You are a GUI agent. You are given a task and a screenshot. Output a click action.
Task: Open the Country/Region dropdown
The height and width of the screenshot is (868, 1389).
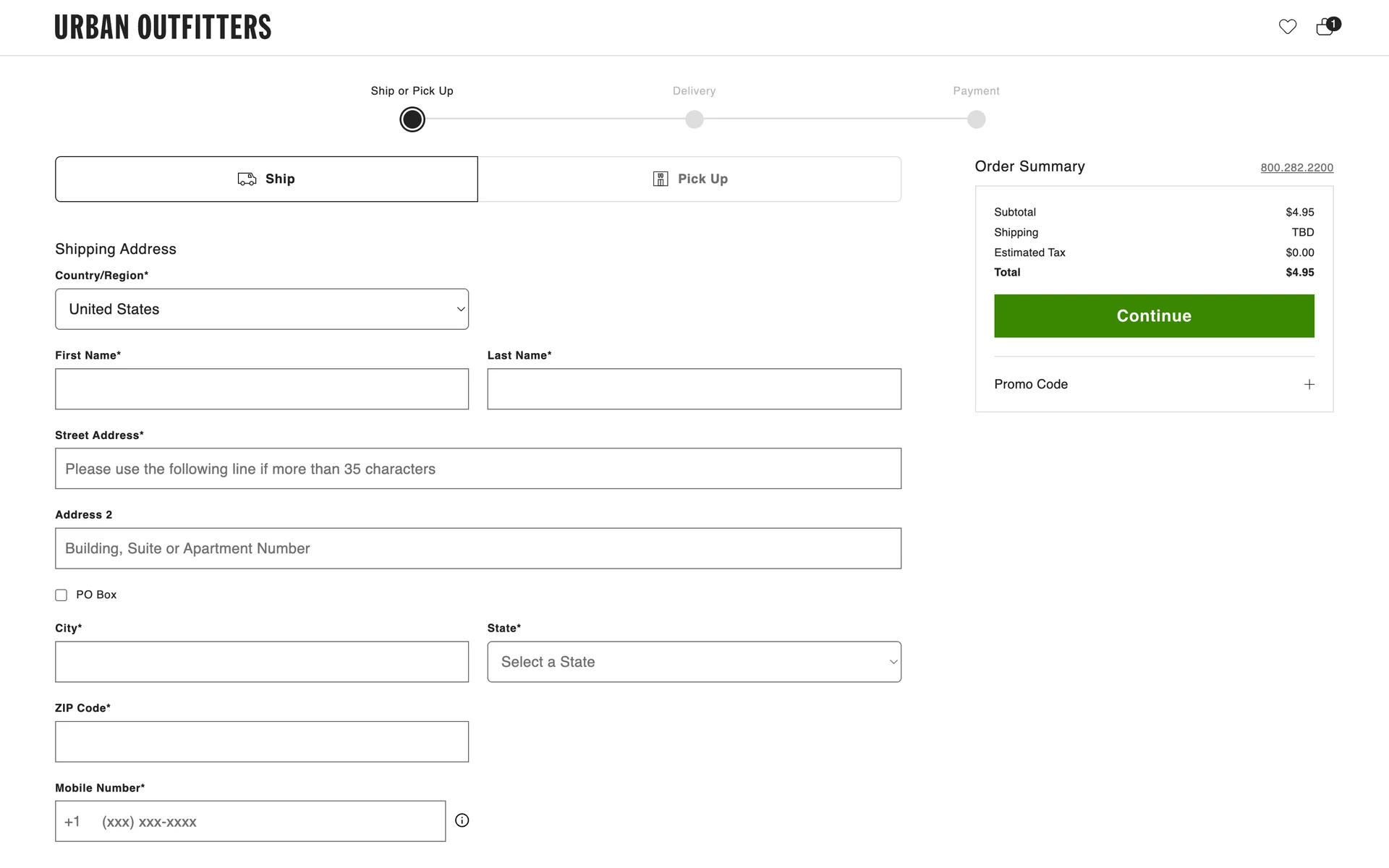[262, 310]
